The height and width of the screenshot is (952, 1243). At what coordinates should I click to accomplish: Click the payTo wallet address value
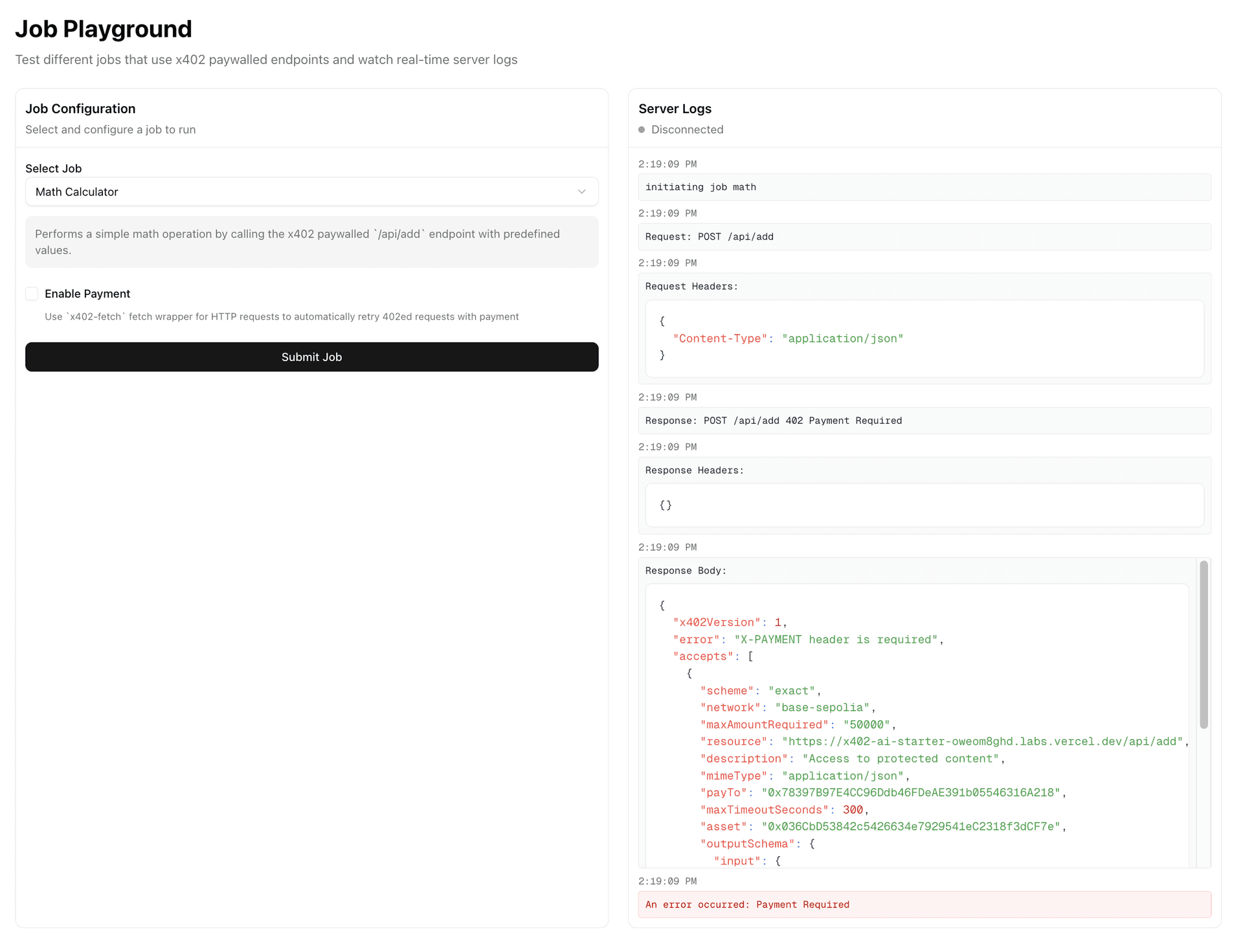(910, 793)
